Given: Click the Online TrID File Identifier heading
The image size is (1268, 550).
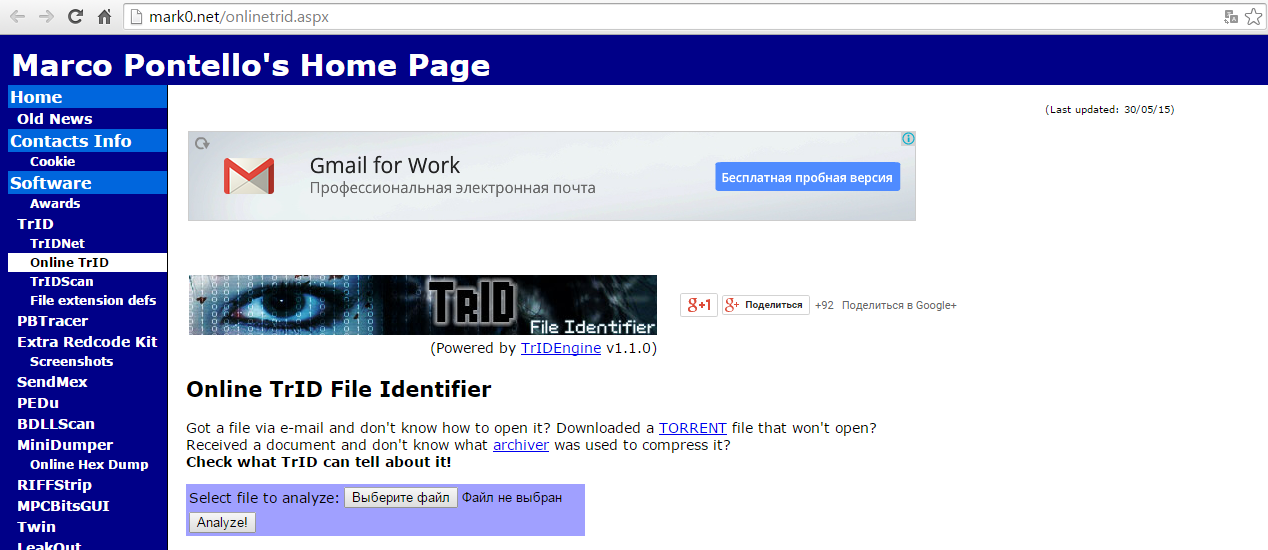Looking at the screenshot, I should coord(339,389).
